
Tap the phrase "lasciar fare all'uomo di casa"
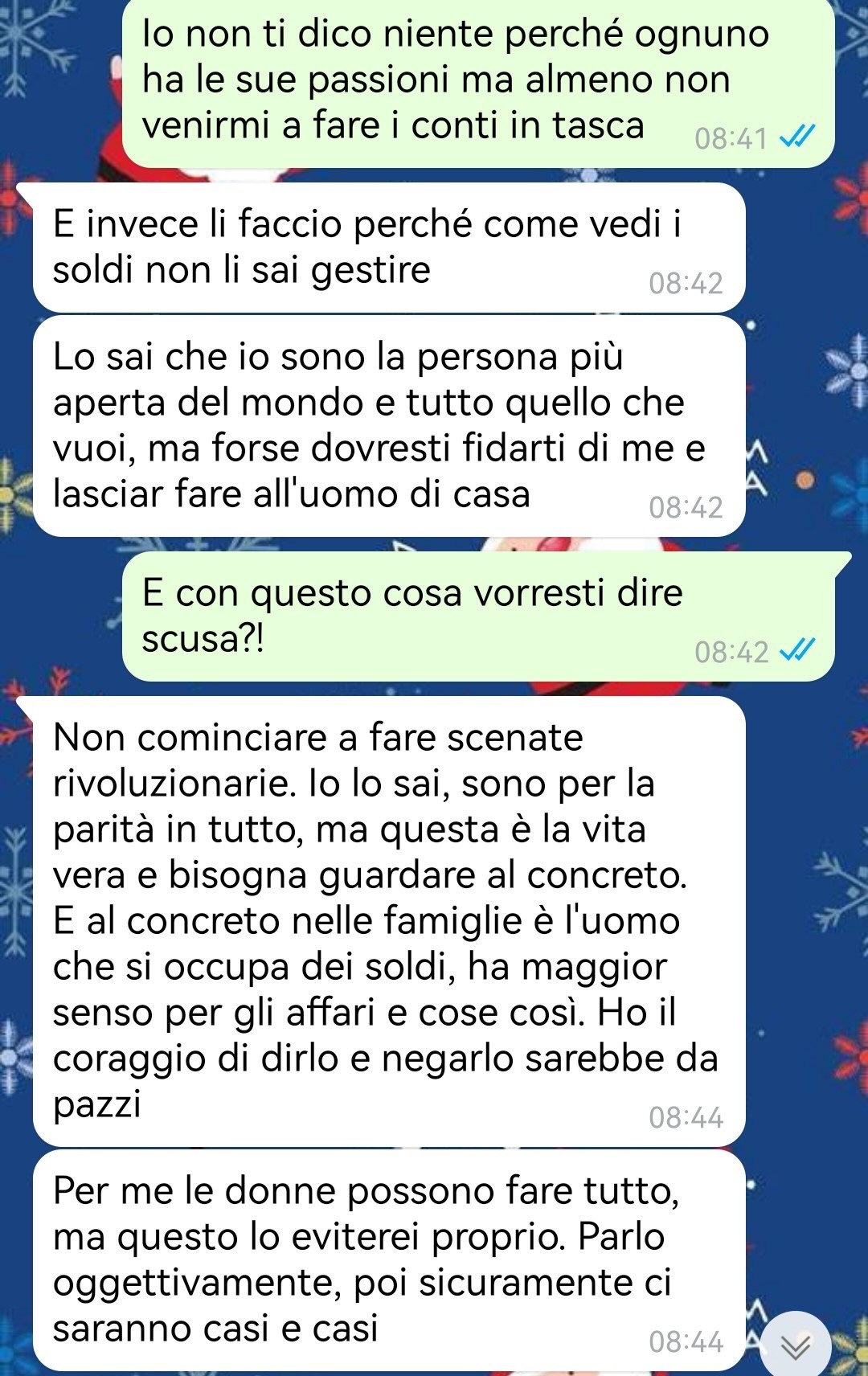click(292, 493)
